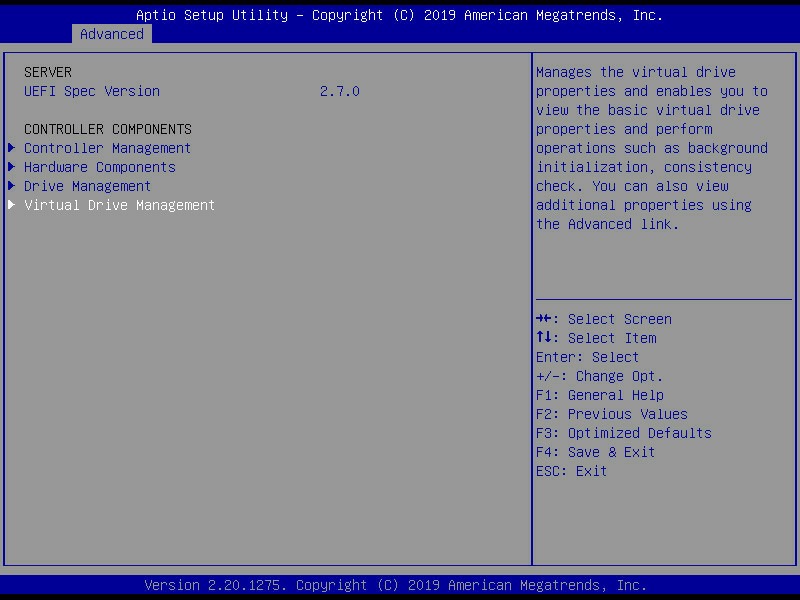The height and width of the screenshot is (600, 800).
Task: Click the Enter: Select hint
Action: (x=587, y=357)
